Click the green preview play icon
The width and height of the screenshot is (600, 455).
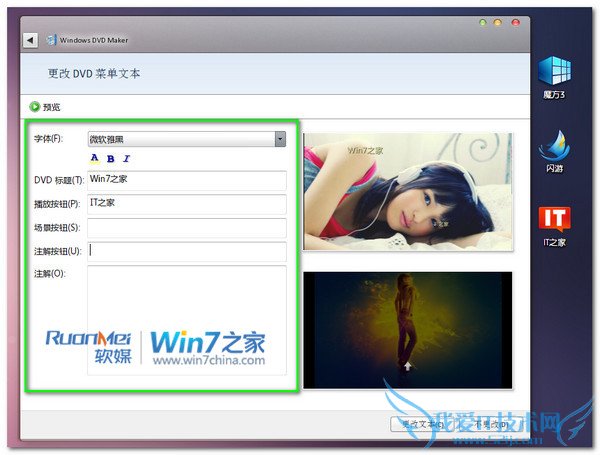click(x=34, y=107)
